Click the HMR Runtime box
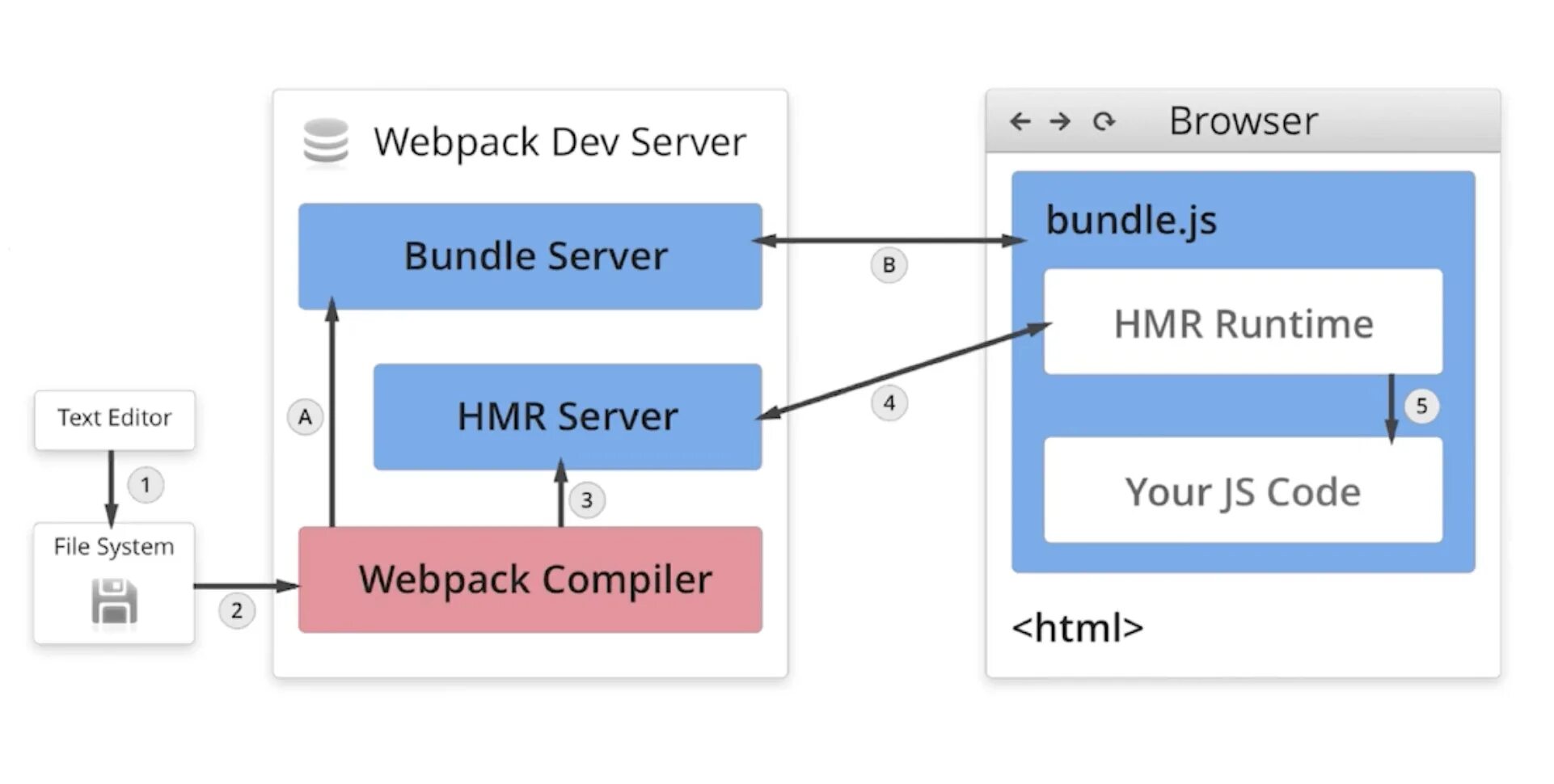The image size is (1554, 784). click(x=1244, y=322)
